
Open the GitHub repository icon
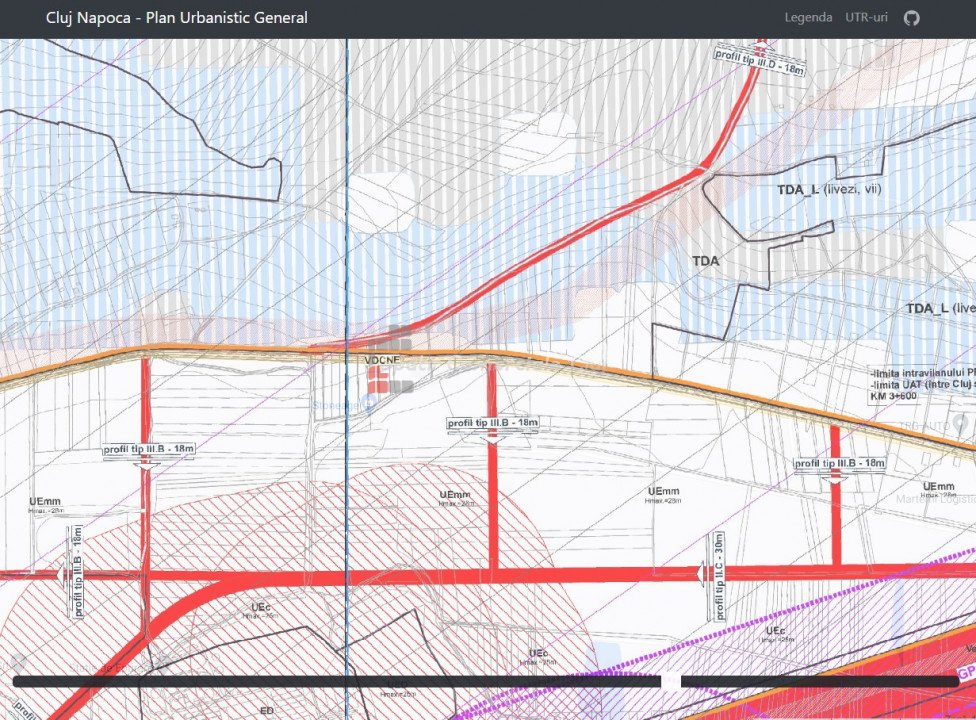[x=911, y=18]
